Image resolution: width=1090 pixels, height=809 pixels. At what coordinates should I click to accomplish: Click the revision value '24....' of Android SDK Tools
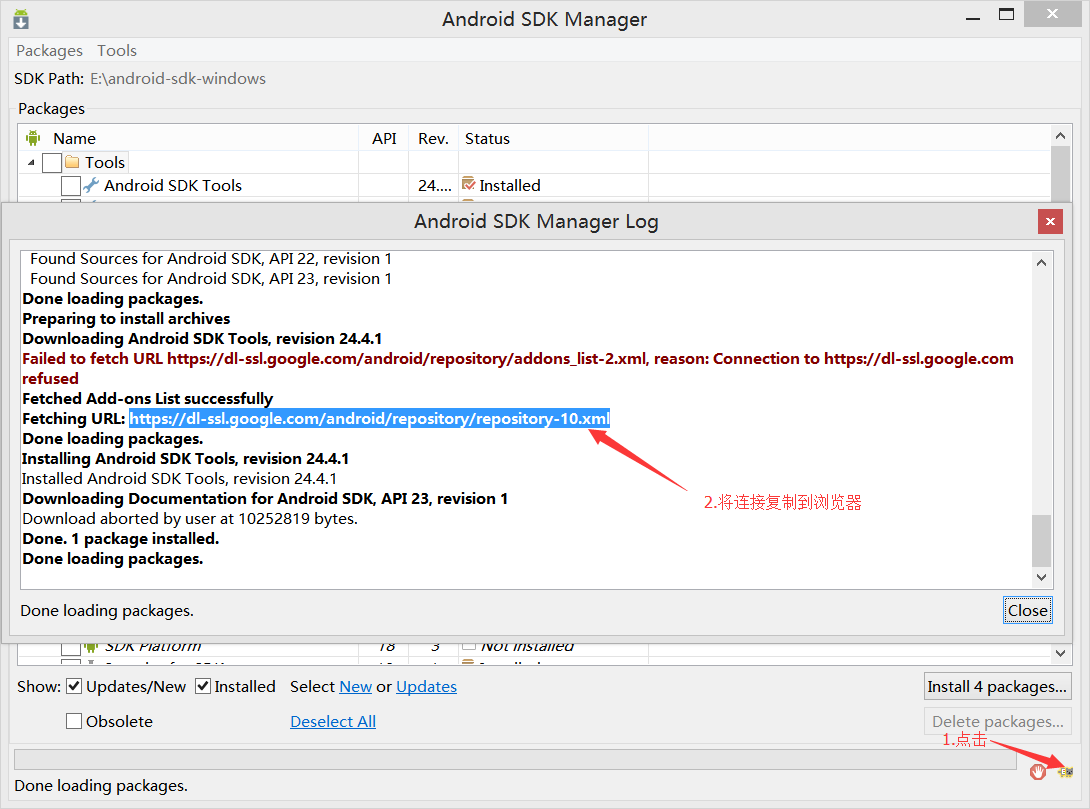click(x=434, y=186)
